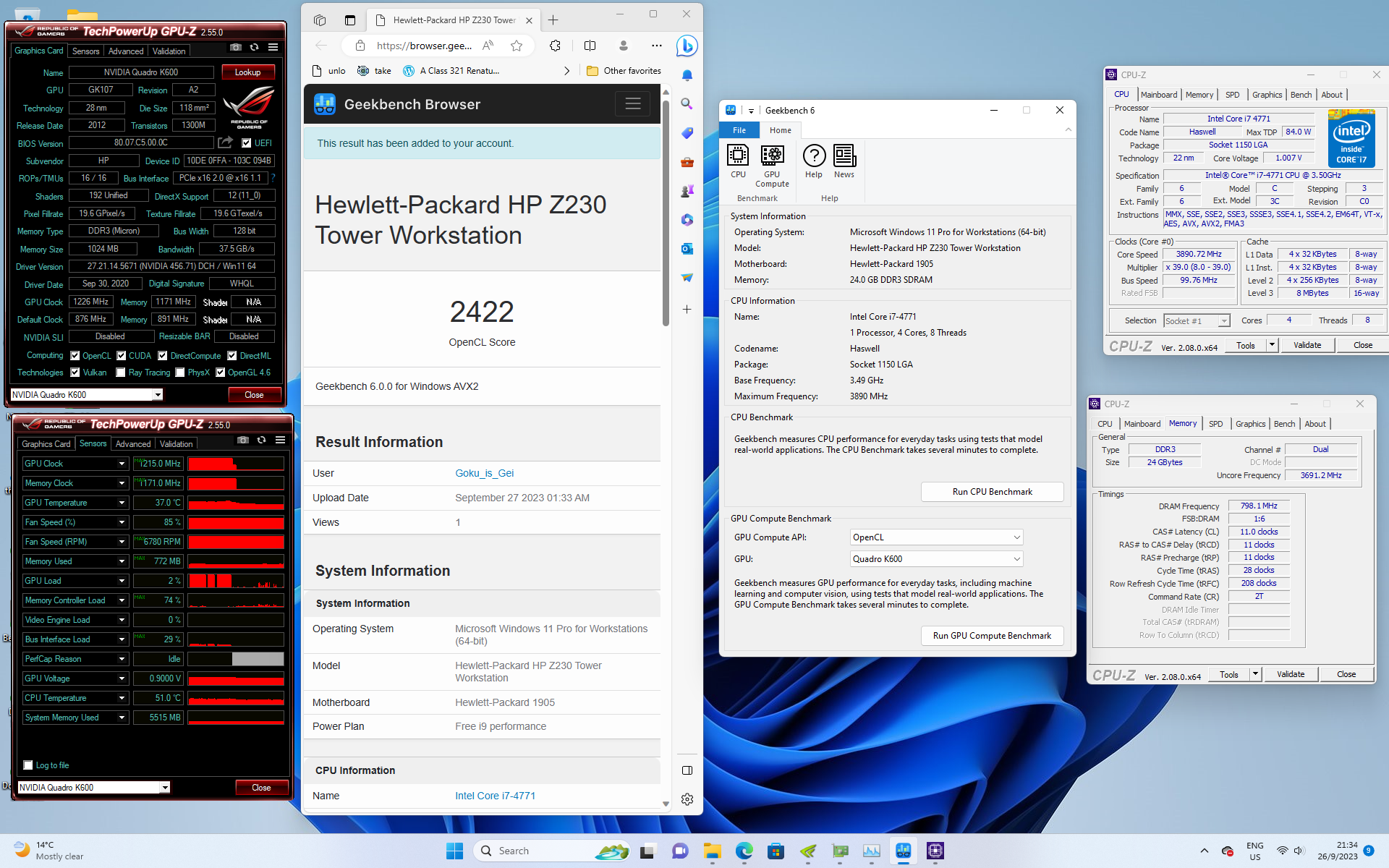The width and height of the screenshot is (1389, 868).
Task: Open File tab in Geekbench 6
Action: 739,130
